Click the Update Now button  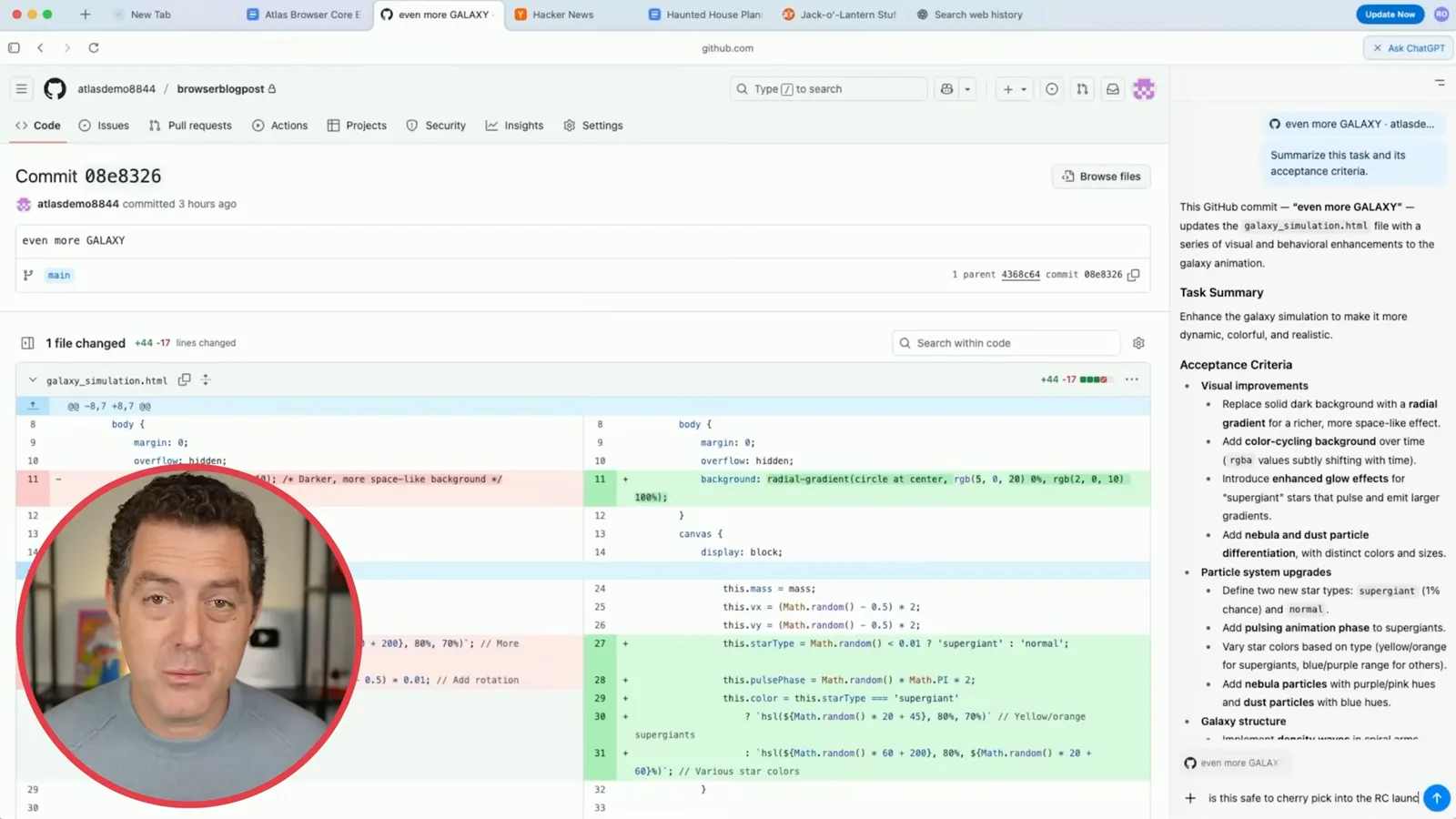[x=1390, y=15]
